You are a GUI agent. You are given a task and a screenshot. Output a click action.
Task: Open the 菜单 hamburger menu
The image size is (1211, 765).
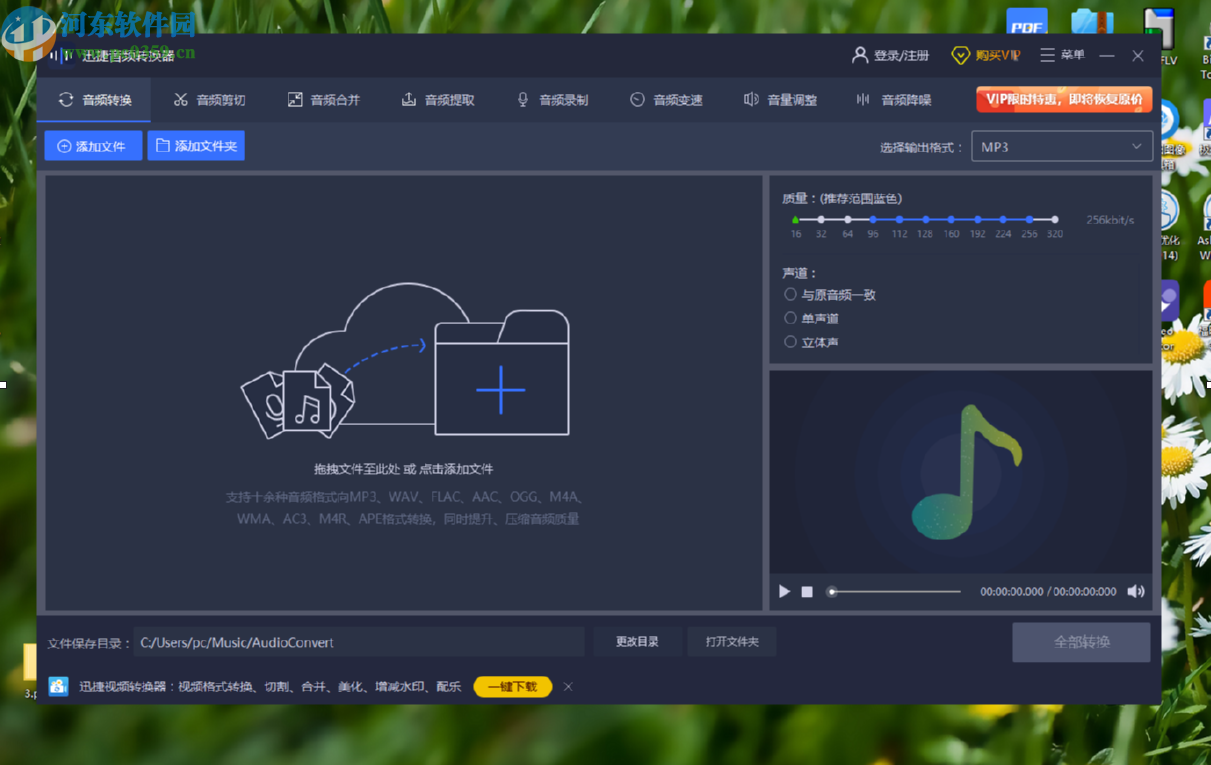(x=1047, y=56)
